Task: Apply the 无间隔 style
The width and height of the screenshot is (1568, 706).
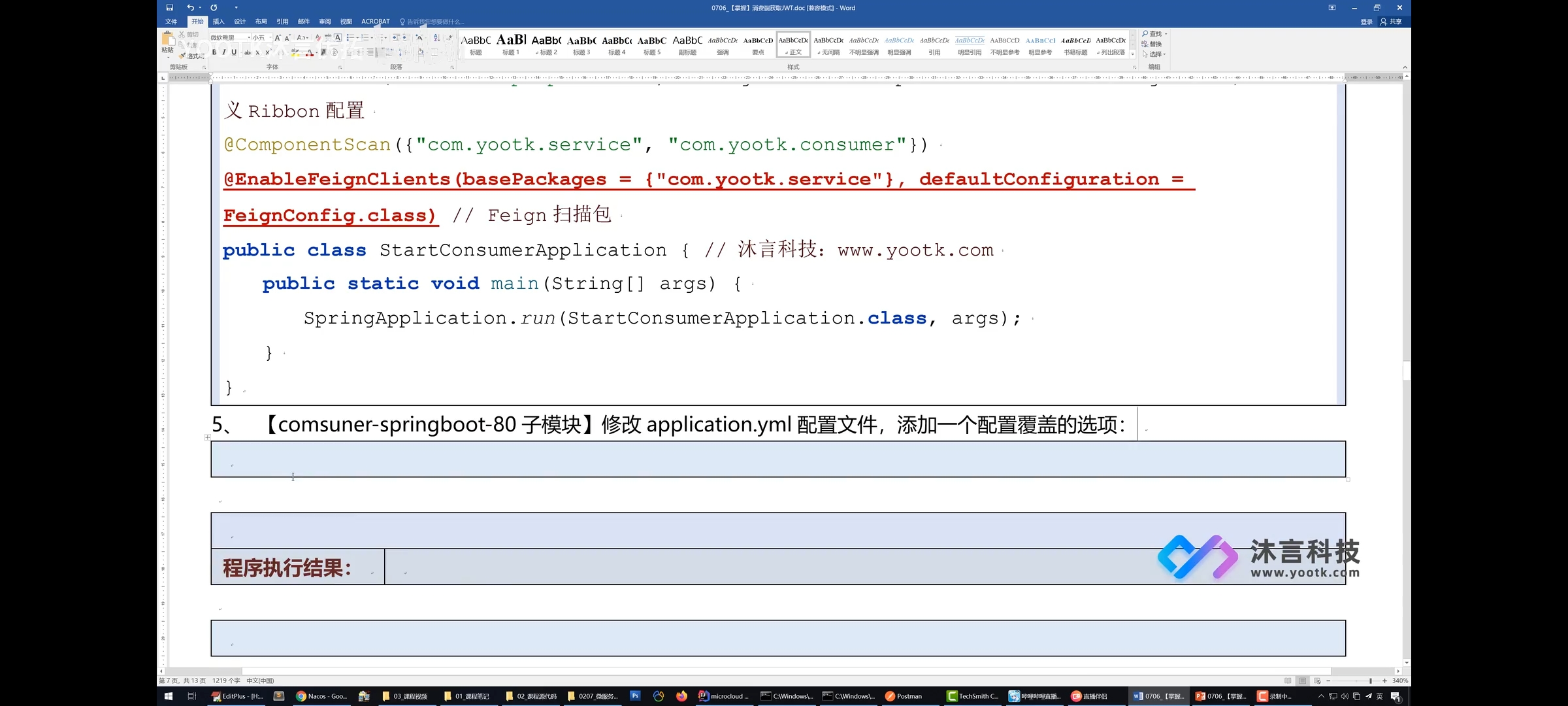Action: point(828,44)
